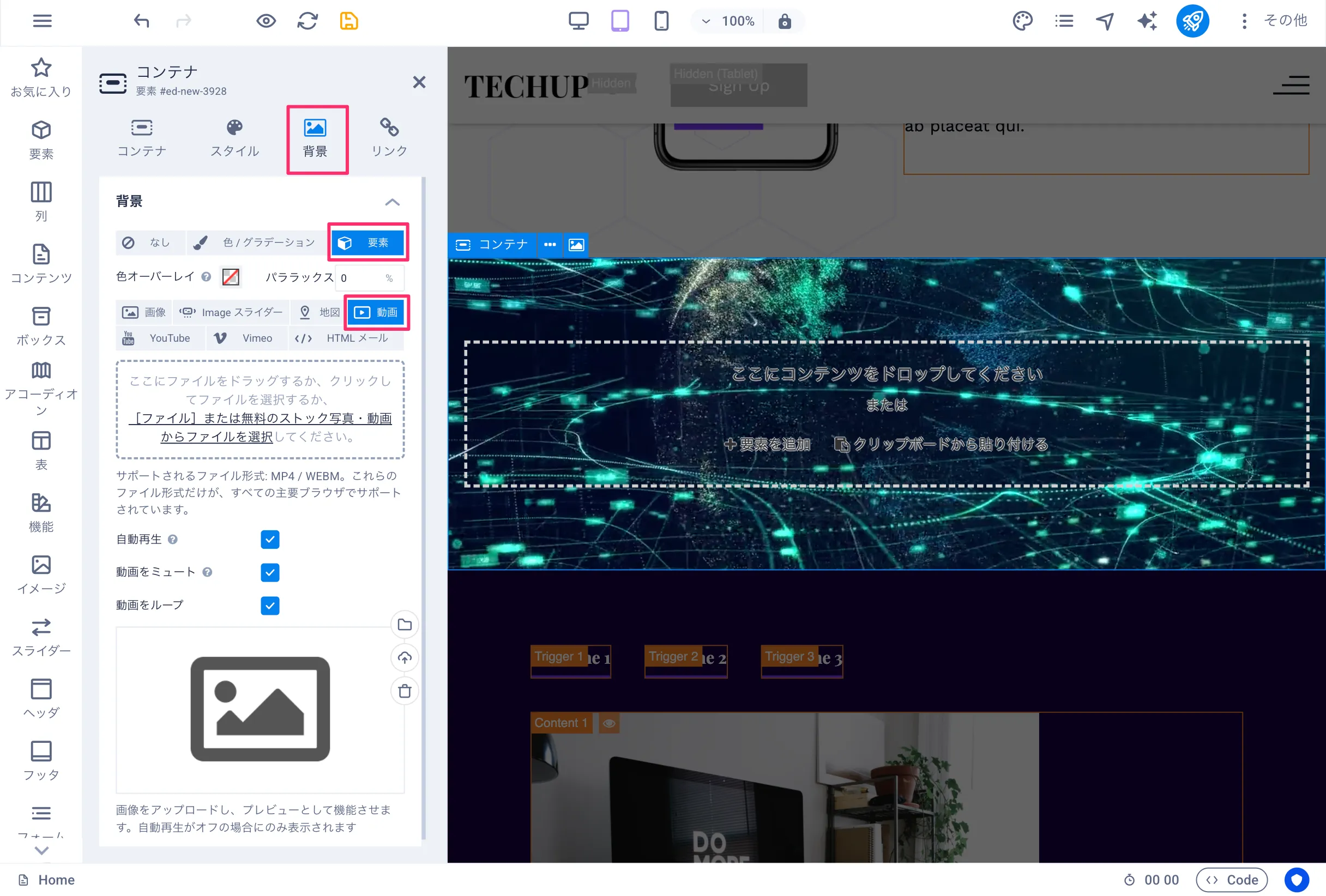Click the blue rocket publish button

(1192, 21)
